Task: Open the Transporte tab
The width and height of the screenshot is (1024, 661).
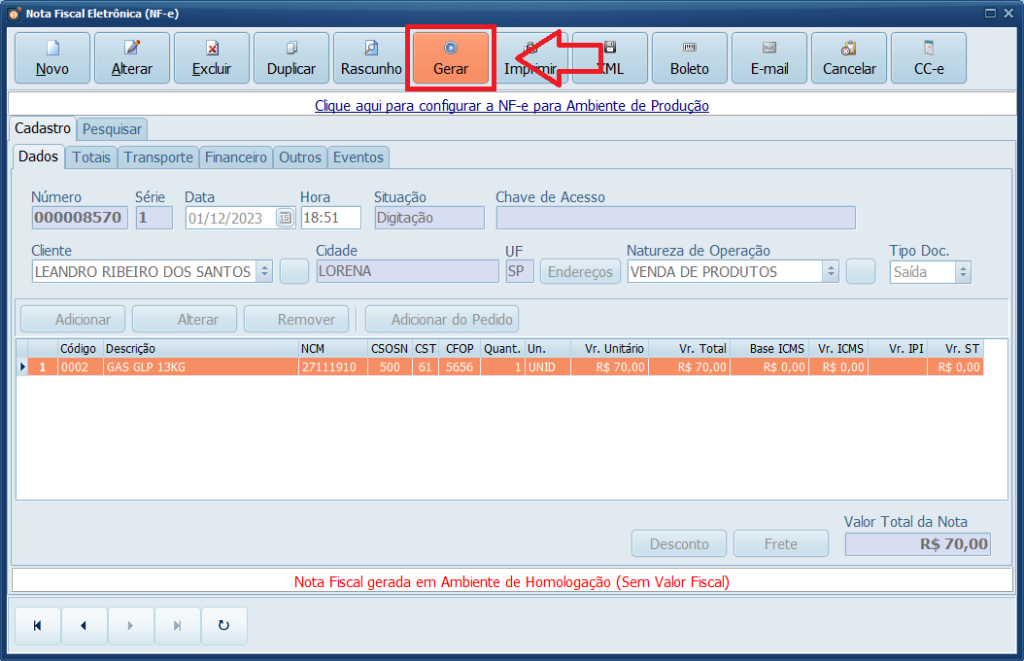Action: coord(158,157)
